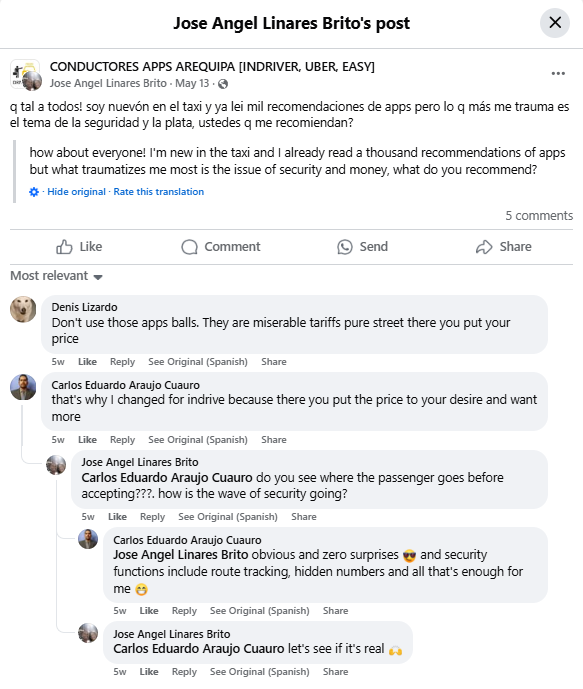Show original Spanish of Denis Lizardo's comment
This screenshot has width=583, height=689.
point(198,362)
